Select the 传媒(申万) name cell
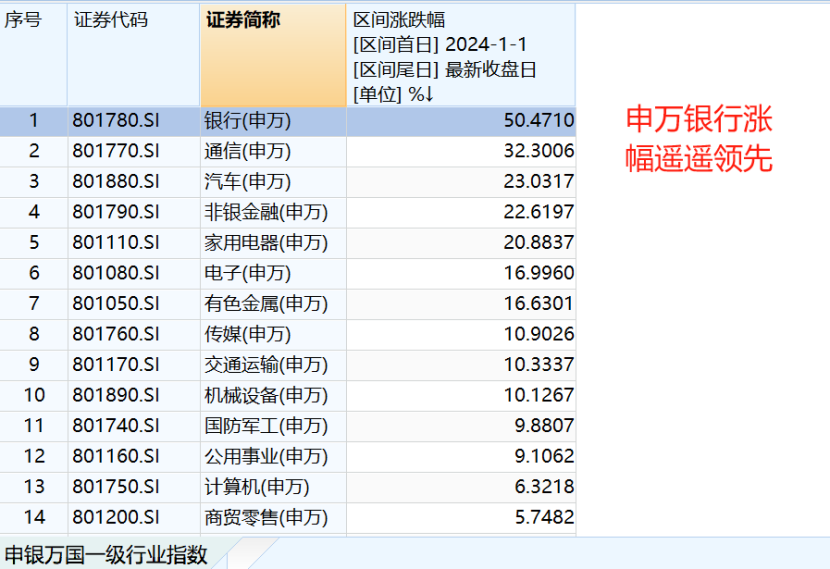The height and width of the screenshot is (569, 830). [x=273, y=335]
